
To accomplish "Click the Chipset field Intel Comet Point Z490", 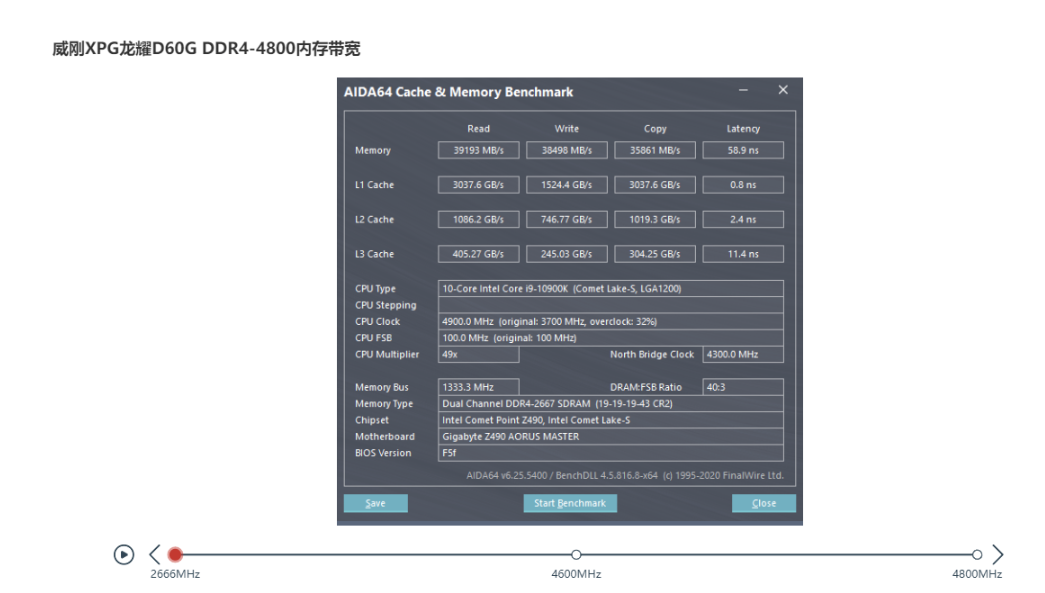I will pos(610,420).
